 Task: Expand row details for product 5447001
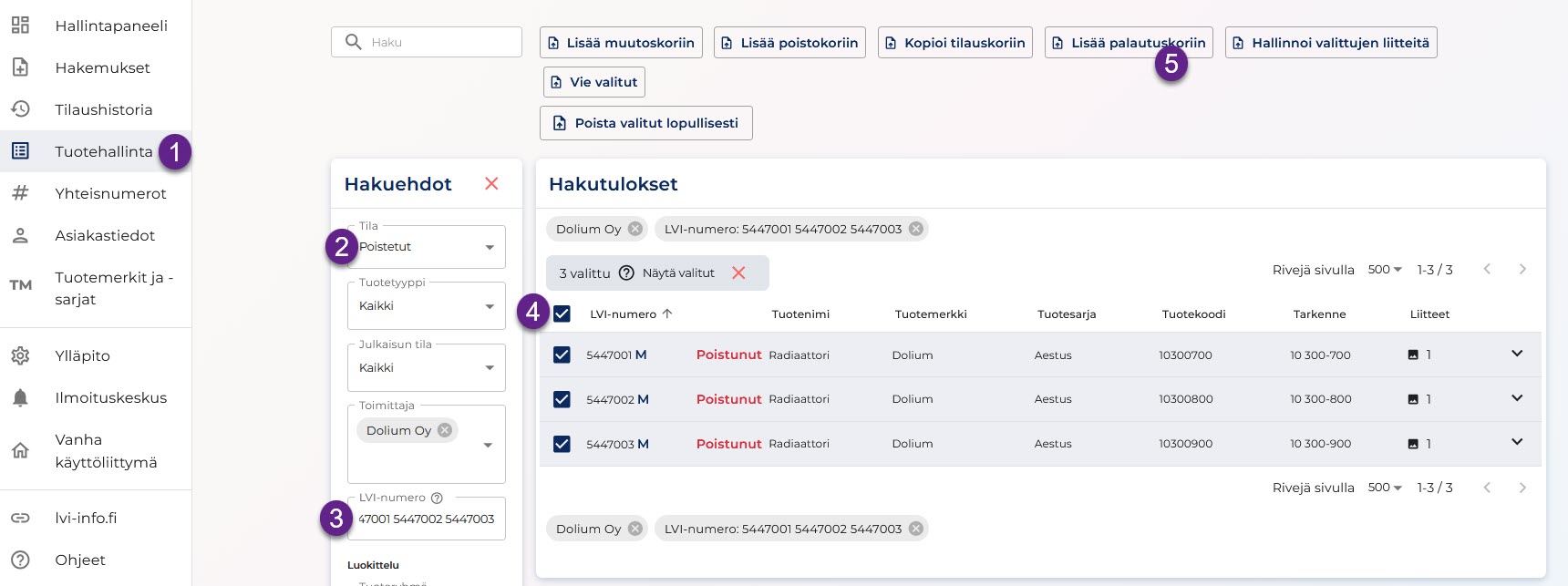pyautogui.click(x=1517, y=354)
